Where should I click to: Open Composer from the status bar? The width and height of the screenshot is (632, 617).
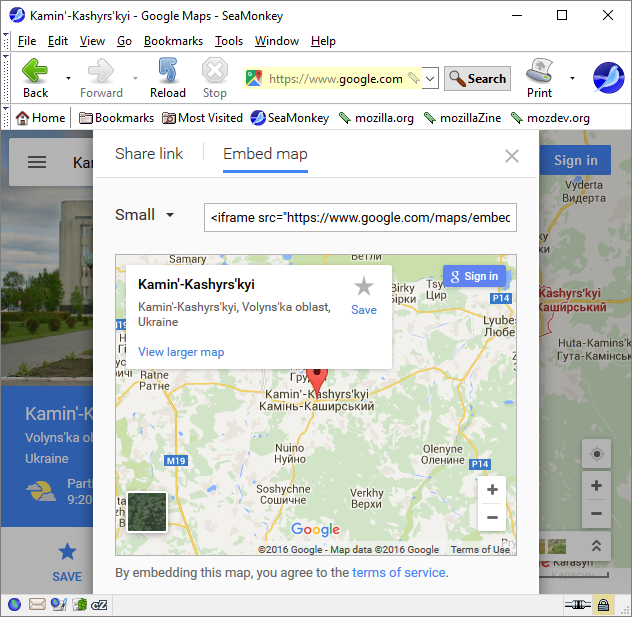[58, 605]
